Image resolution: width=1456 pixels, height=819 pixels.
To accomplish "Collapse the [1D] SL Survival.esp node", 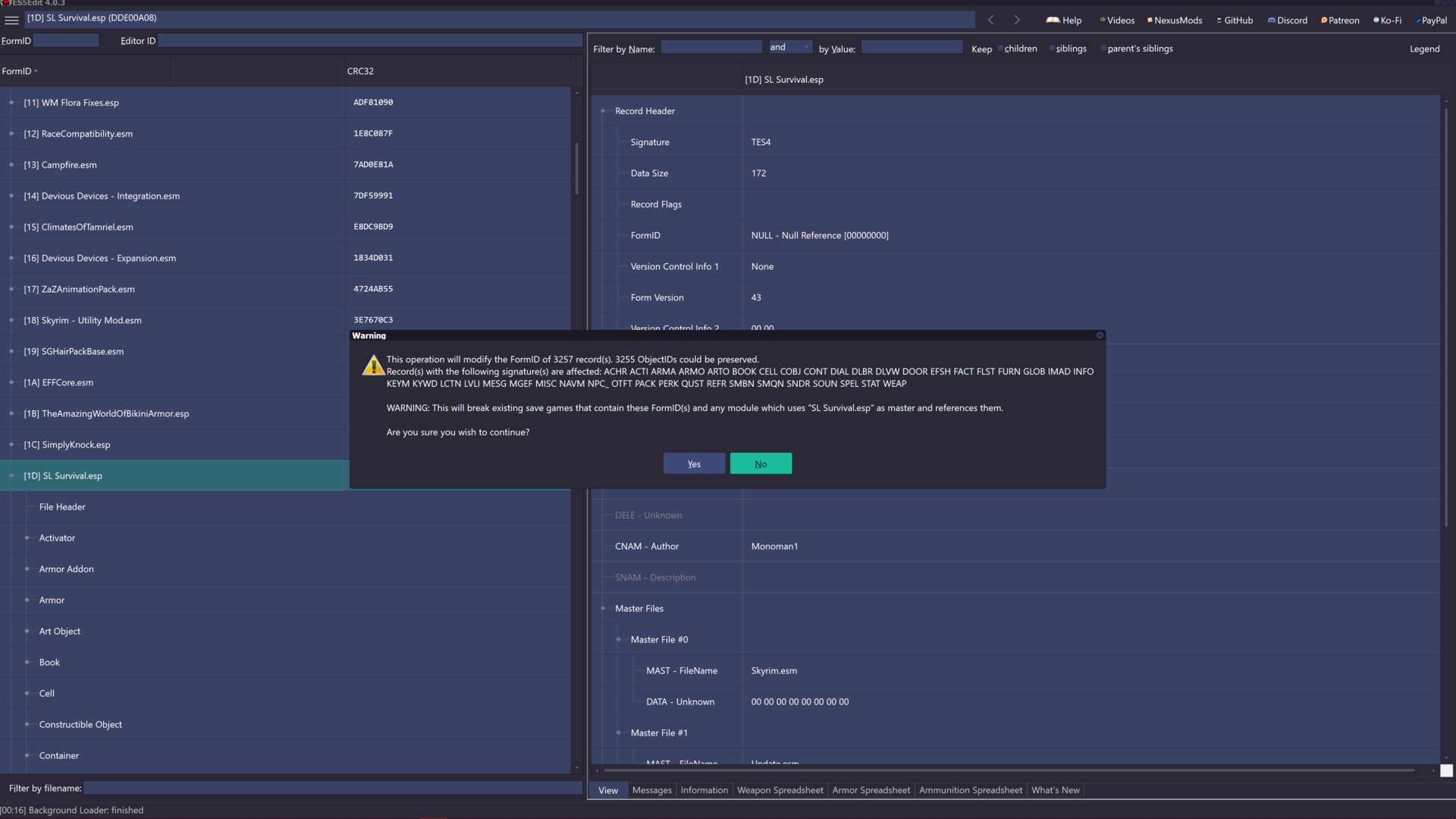I will [x=11, y=475].
